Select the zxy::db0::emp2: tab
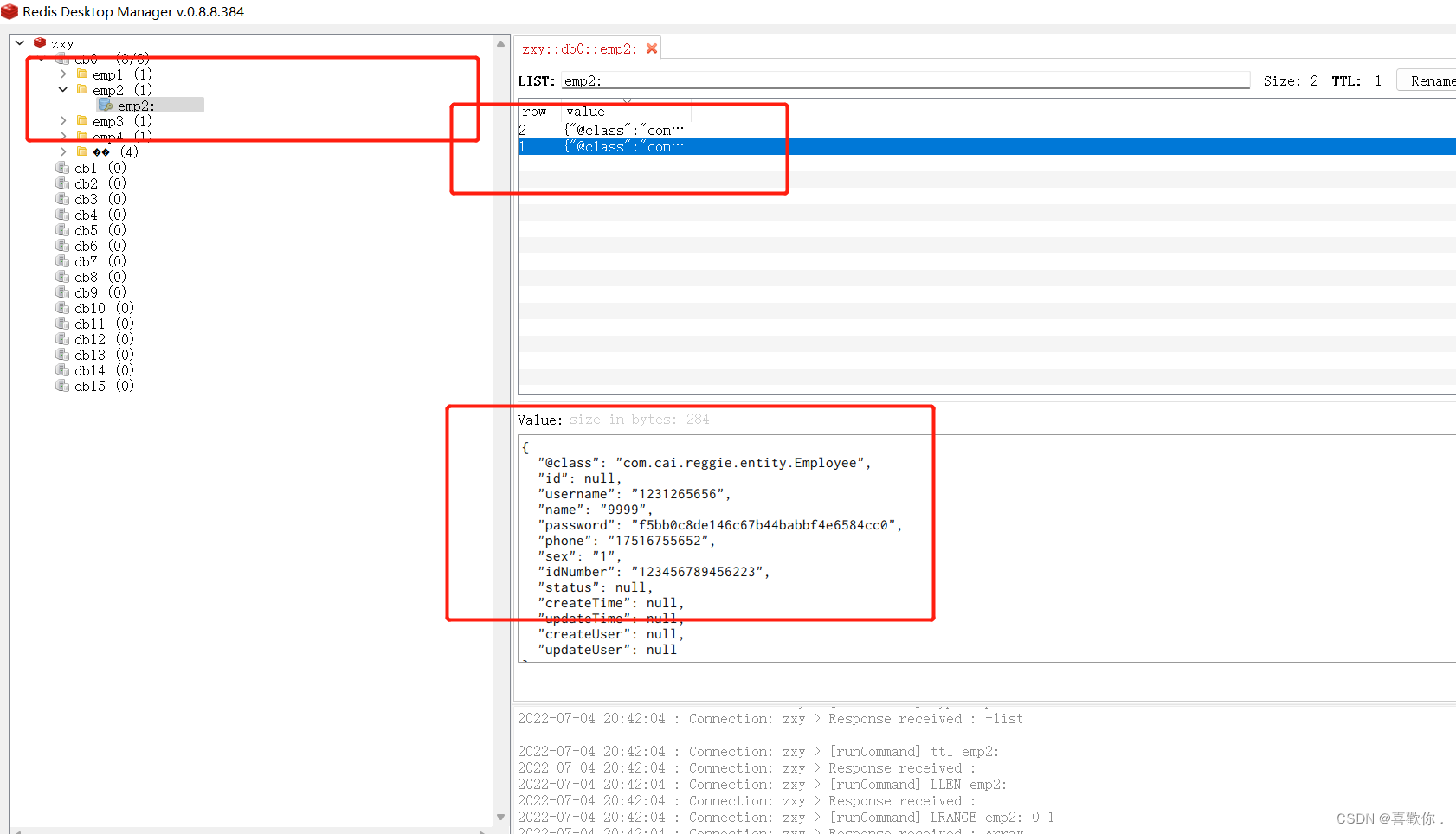The height and width of the screenshot is (834, 1456). (x=576, y=48)
